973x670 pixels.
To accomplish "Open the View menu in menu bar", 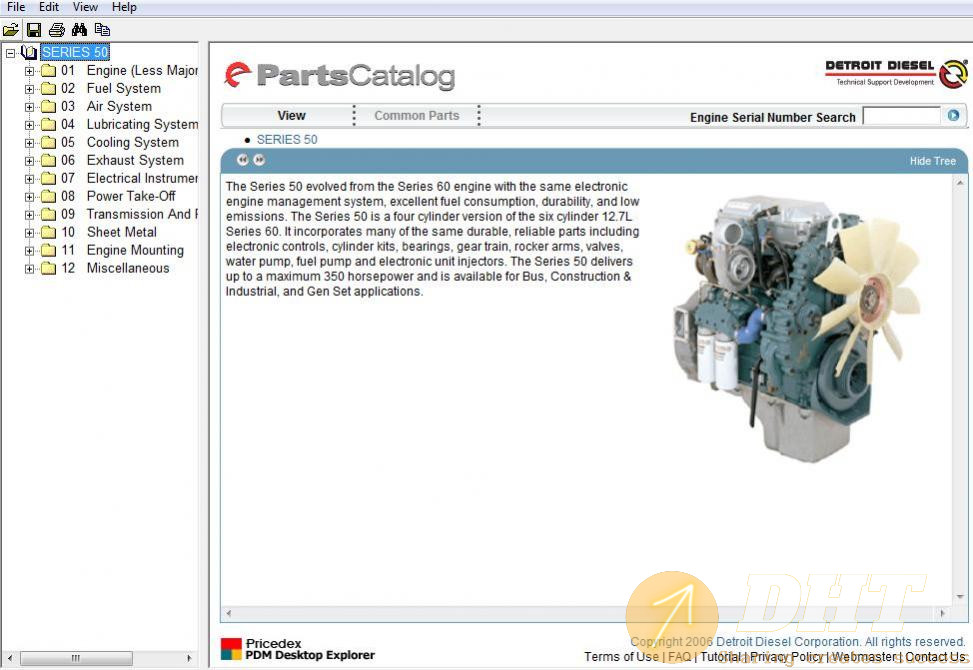I will pos(85,7).
